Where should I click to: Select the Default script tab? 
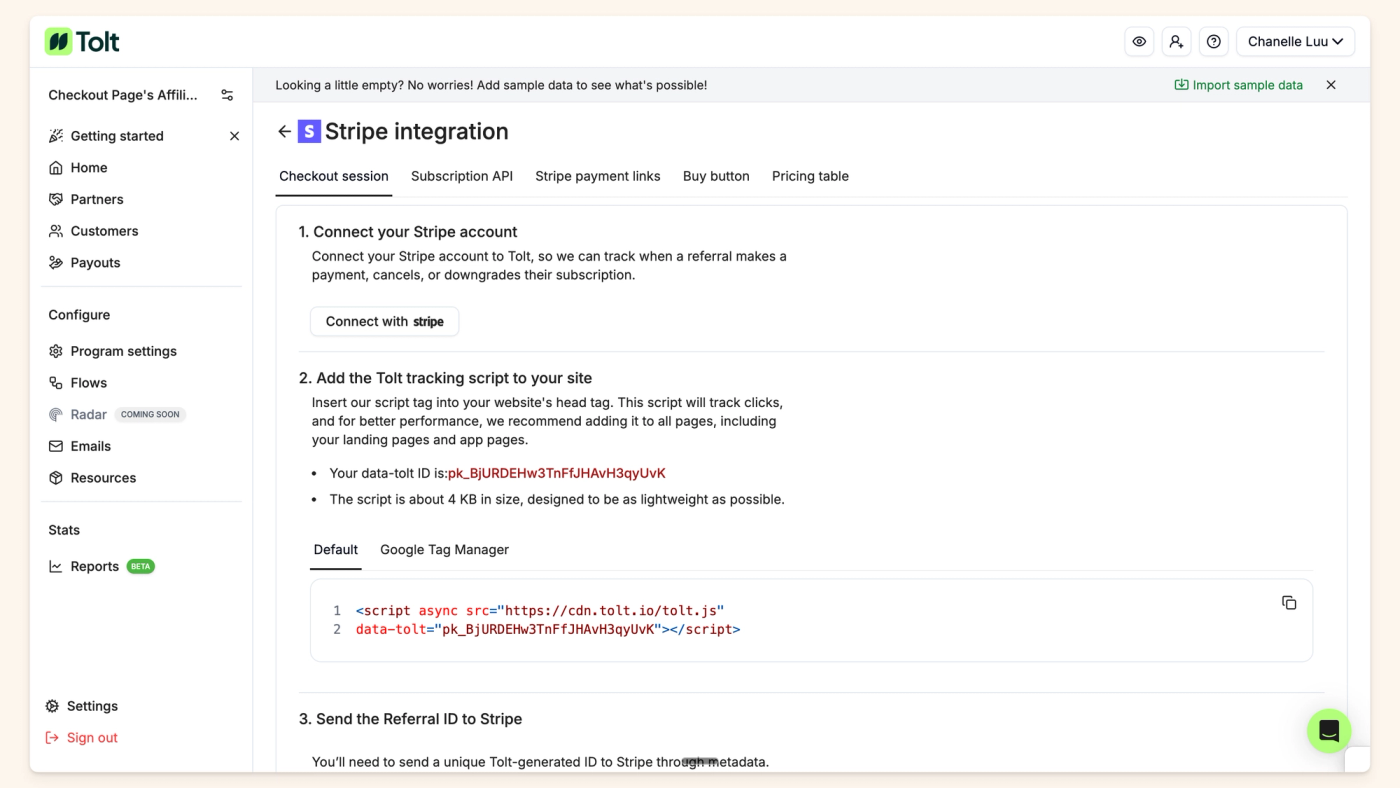coord(336,550)
